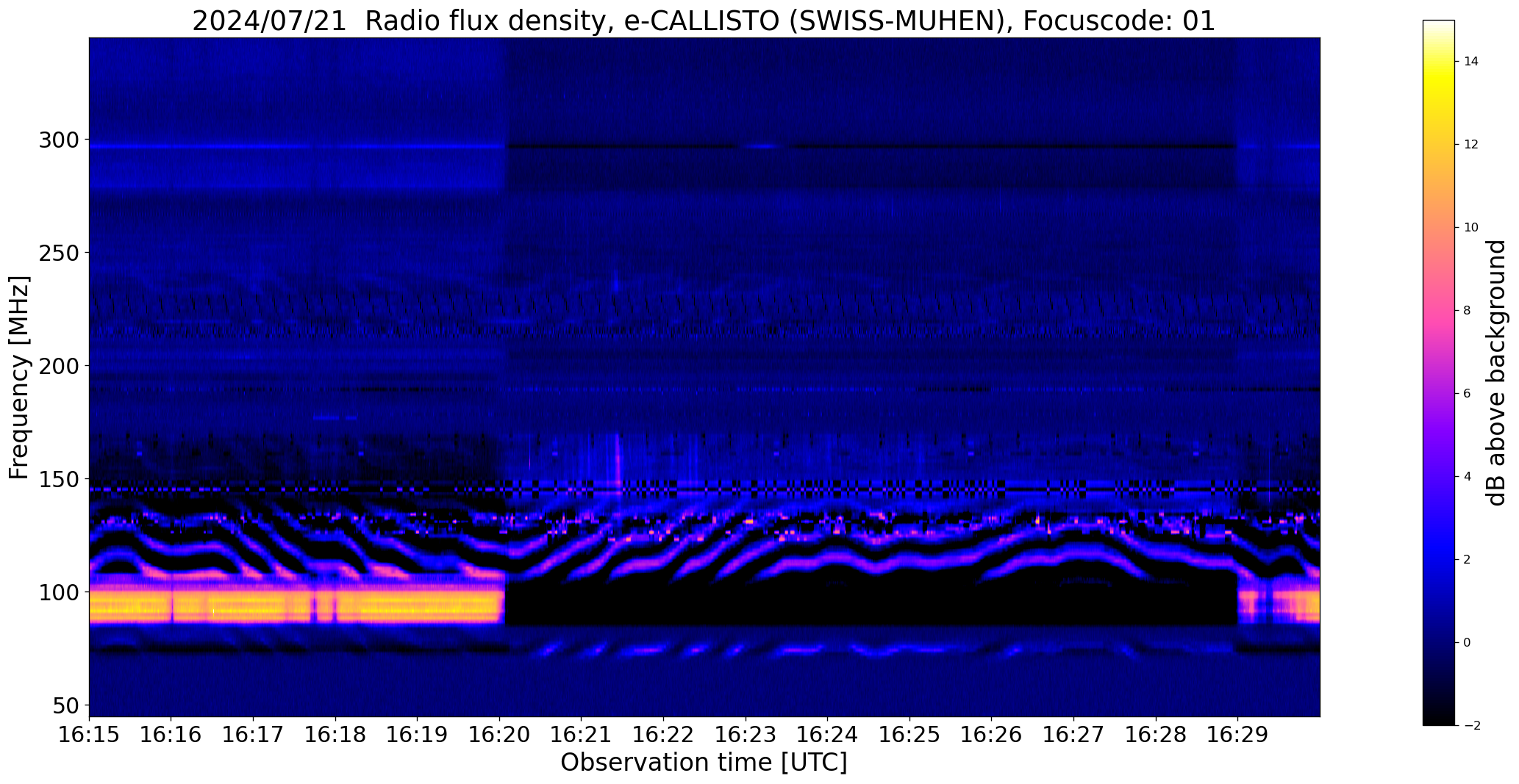
Task: Click the 16:17 time tick label
Action: [x=253, y=735]
